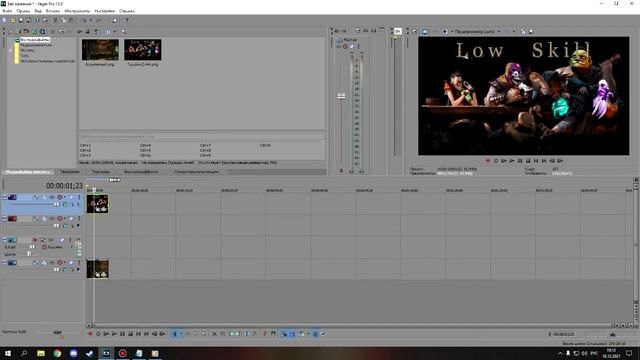Screen dimensions: 640x360
Task: Click Play in the timeline transport bar
Action: click(115, 334)
